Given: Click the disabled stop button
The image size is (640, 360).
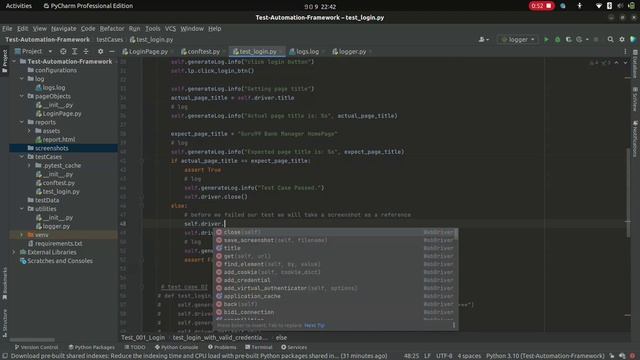Looking at the screenshot, I should (596, 40).
